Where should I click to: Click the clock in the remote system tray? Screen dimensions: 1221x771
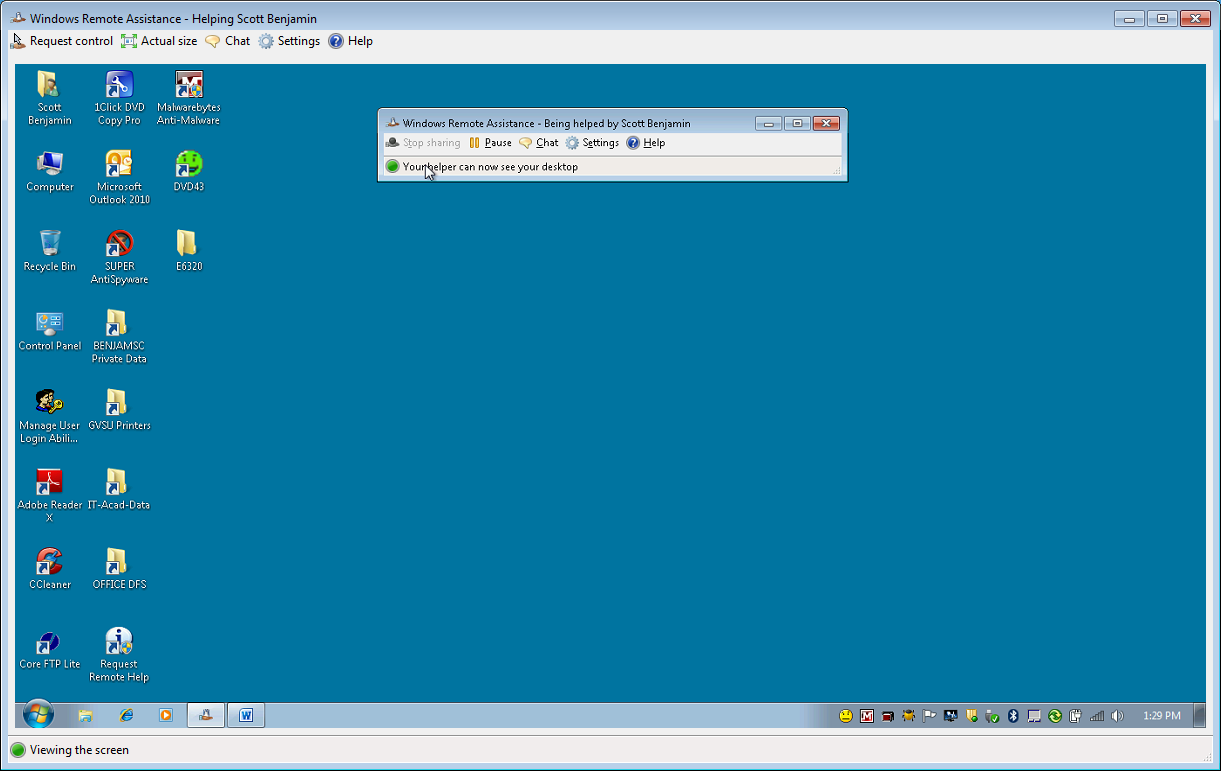click(1161, 716)
